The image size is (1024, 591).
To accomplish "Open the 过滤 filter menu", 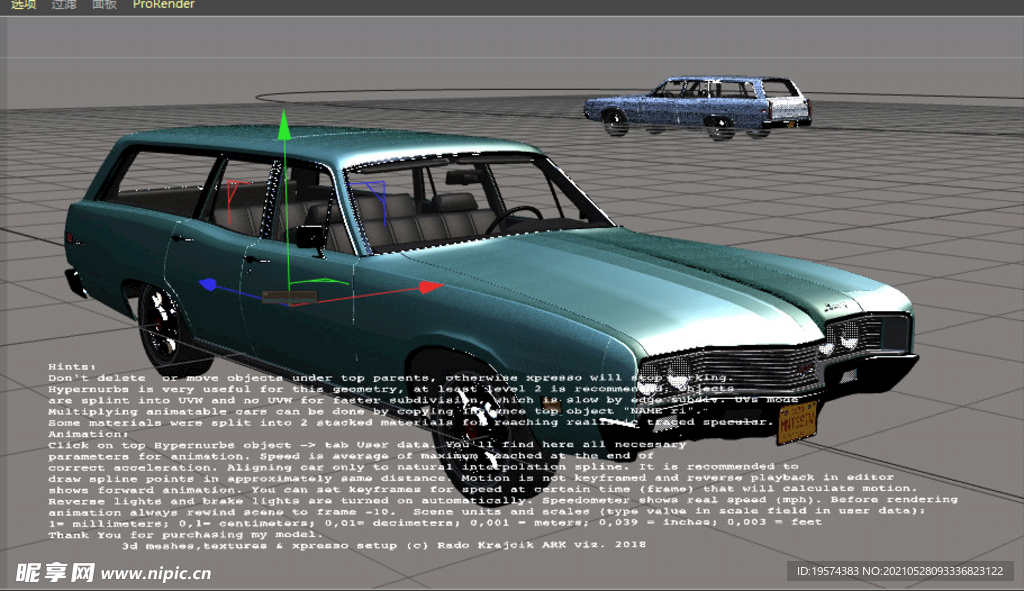I will pos(63,5).
